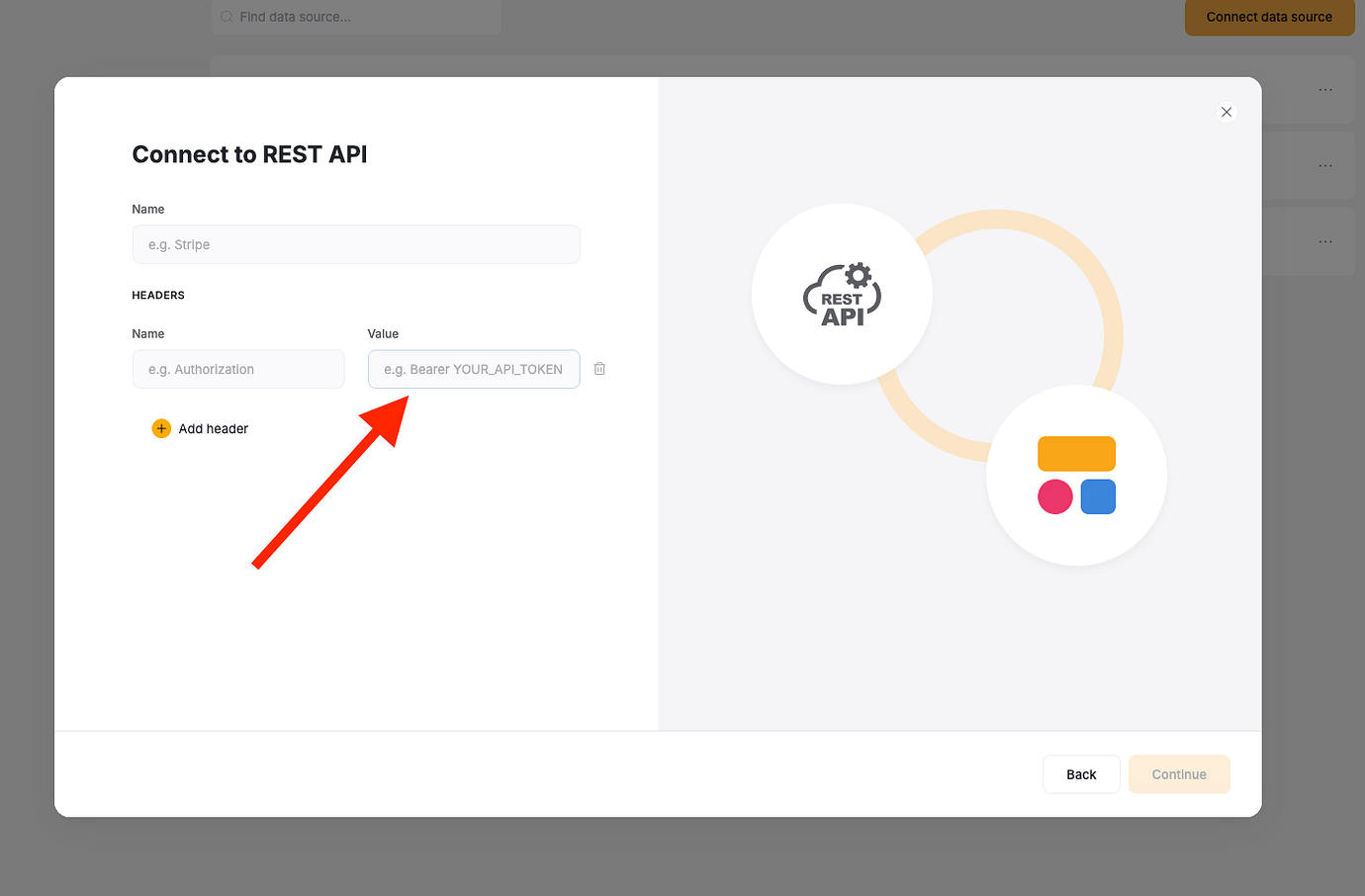Click the search magnifier in Find data source

(226, 17)
